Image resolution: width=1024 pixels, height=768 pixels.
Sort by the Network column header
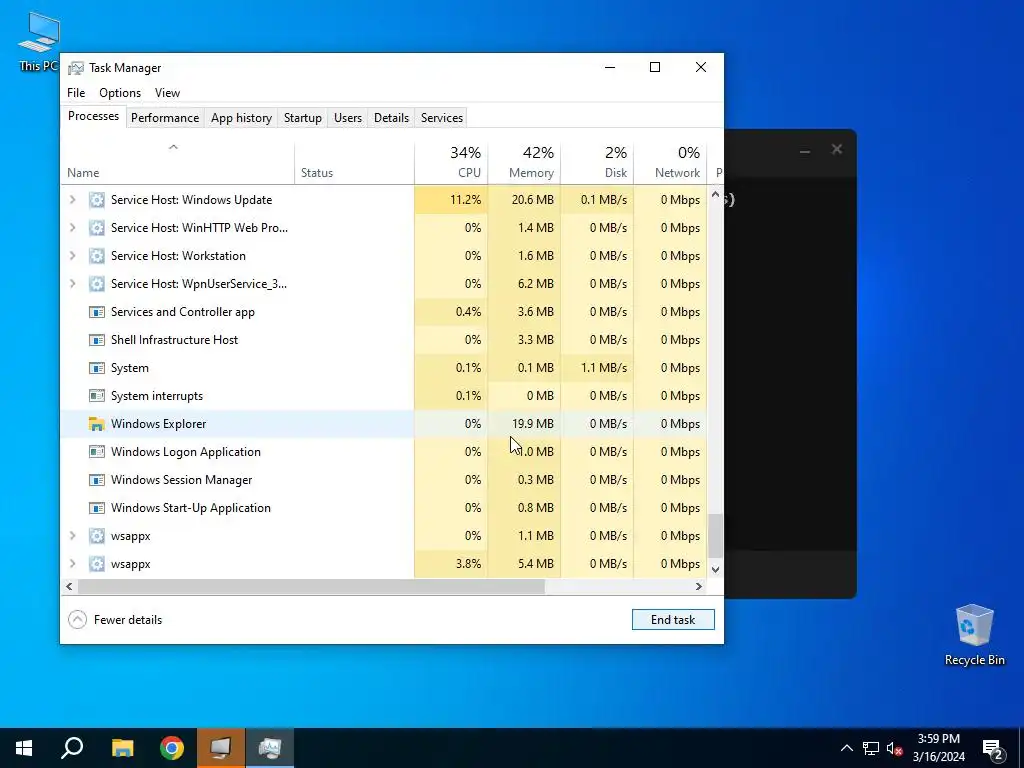(x=670, y=163)
